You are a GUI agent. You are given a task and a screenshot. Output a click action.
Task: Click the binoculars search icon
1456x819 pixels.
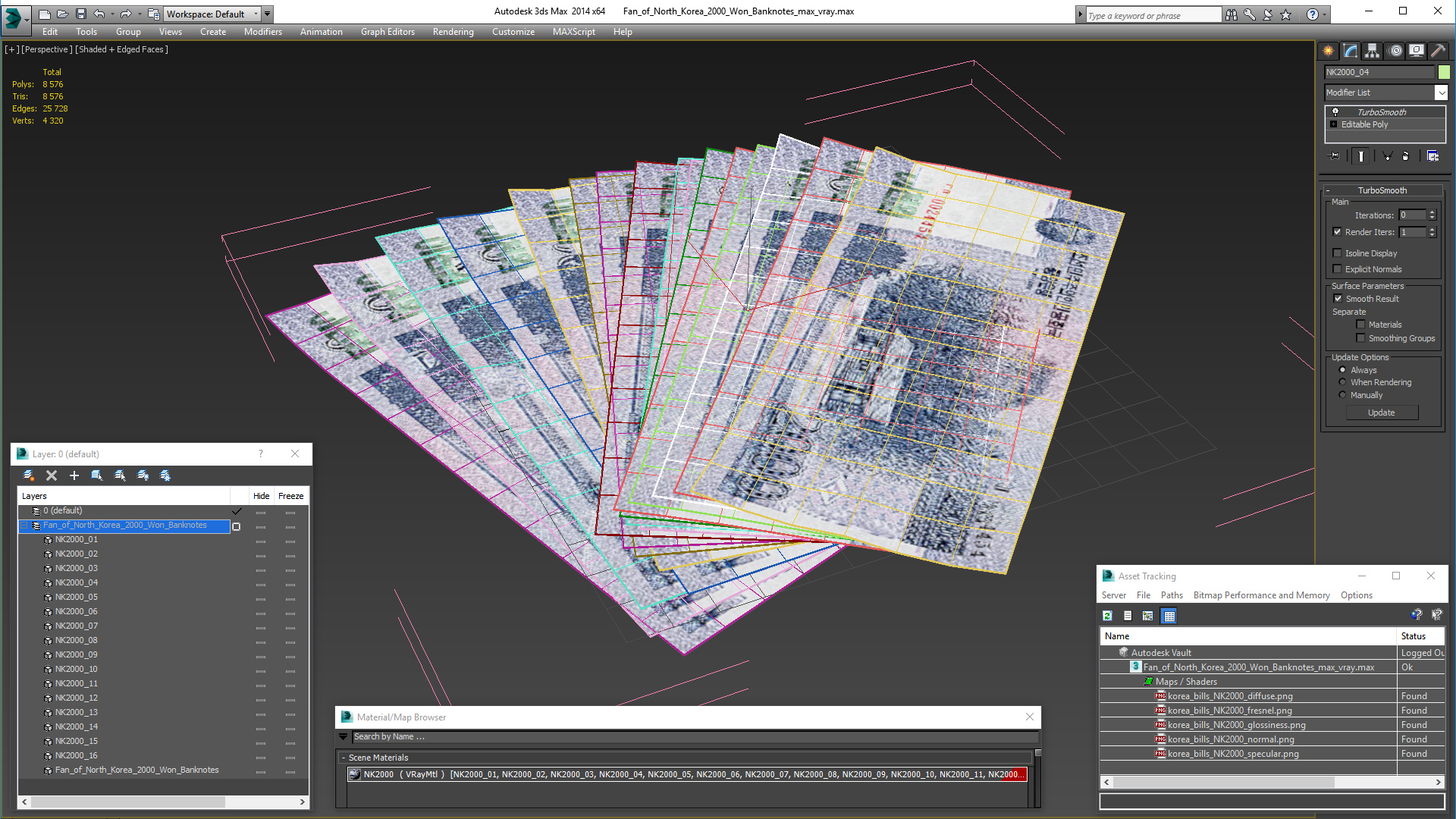tap(1231, 14)
